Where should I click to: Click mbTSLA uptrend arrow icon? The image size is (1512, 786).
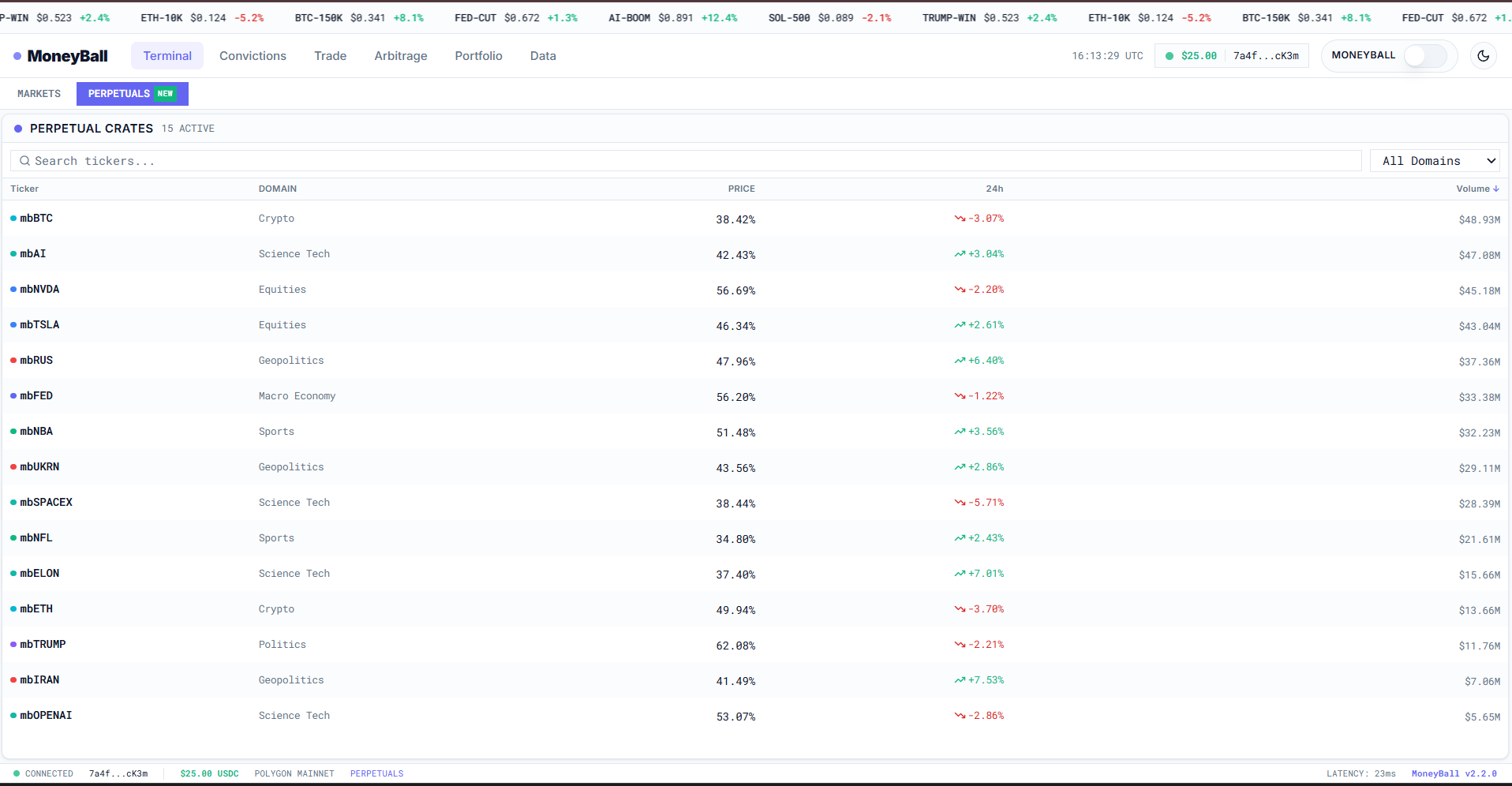point(960,325)
